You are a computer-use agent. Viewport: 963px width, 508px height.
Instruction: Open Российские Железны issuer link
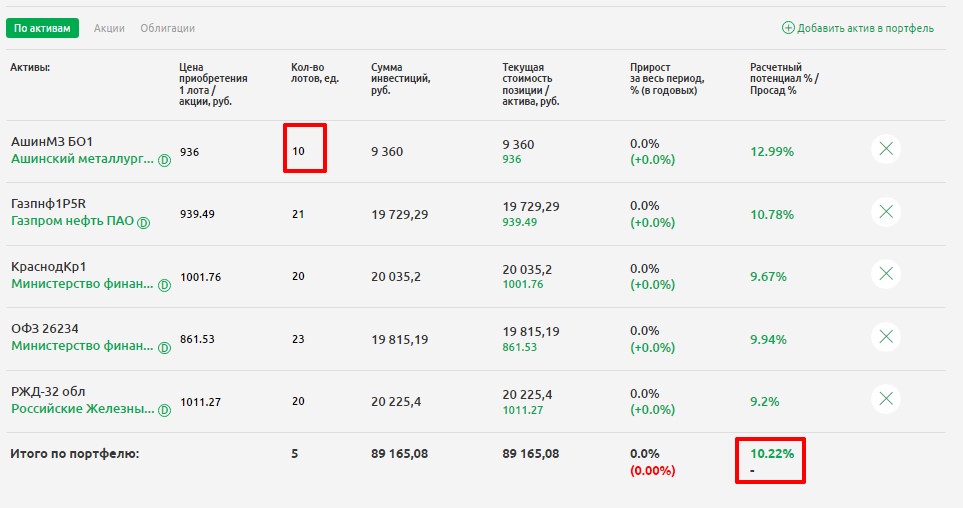point(82,408)
